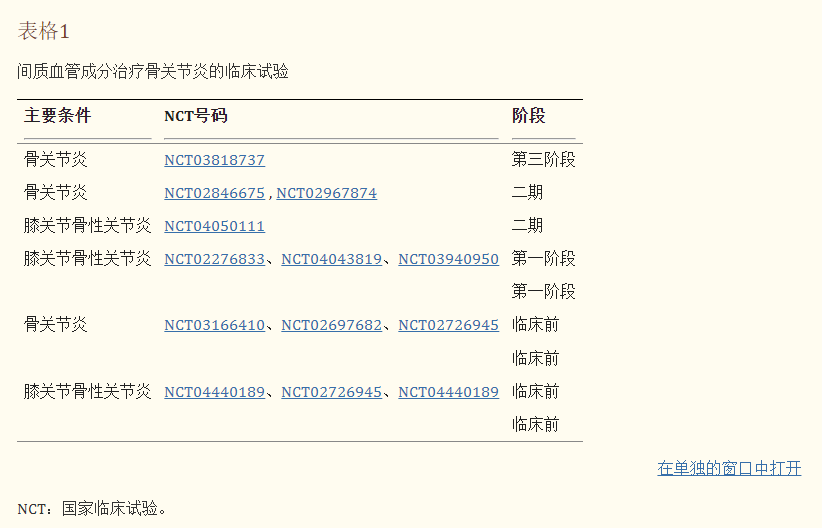Click the 主要条件 column header
Viewport: 822px width, 528px height.
(58, 116)
